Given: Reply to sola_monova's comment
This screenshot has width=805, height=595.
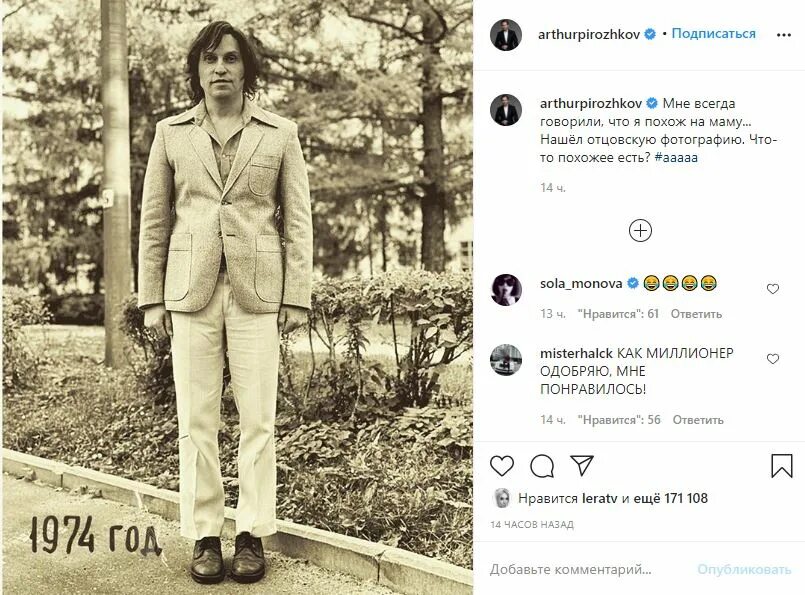Looking at the screenshot, I should click(696, 314).
